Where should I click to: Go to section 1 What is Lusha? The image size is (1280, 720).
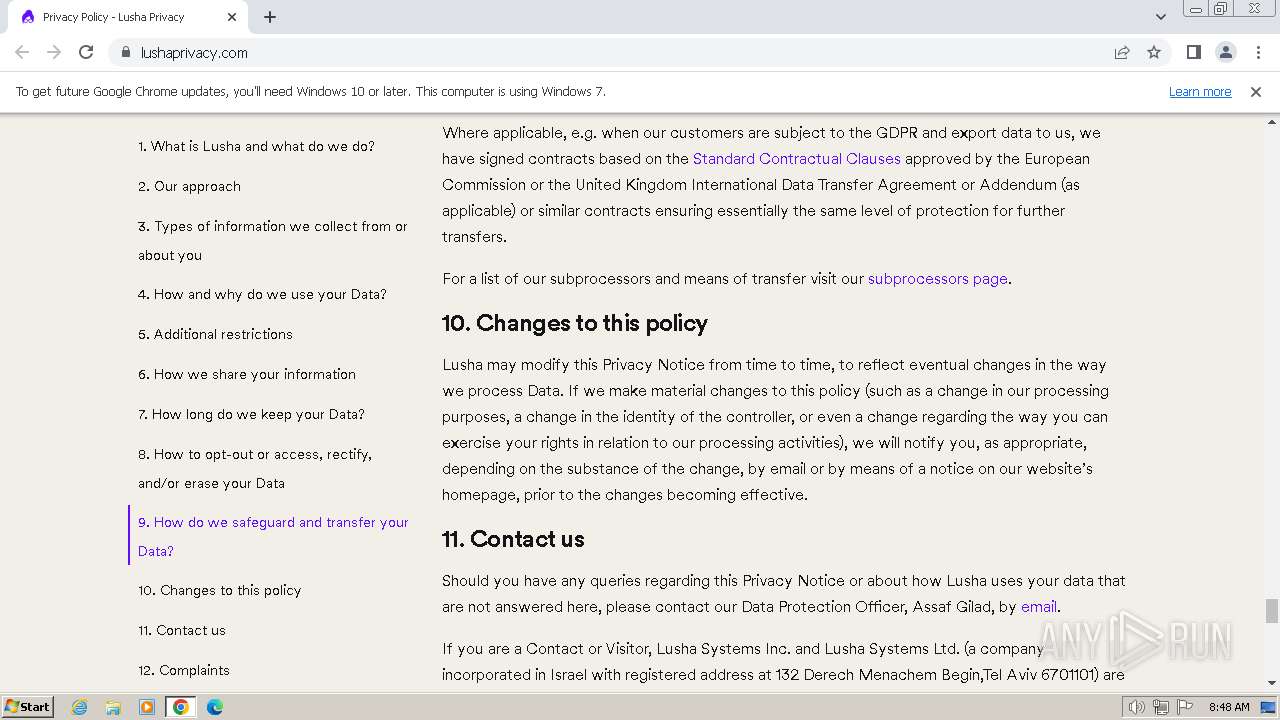[x=256, y=146]
